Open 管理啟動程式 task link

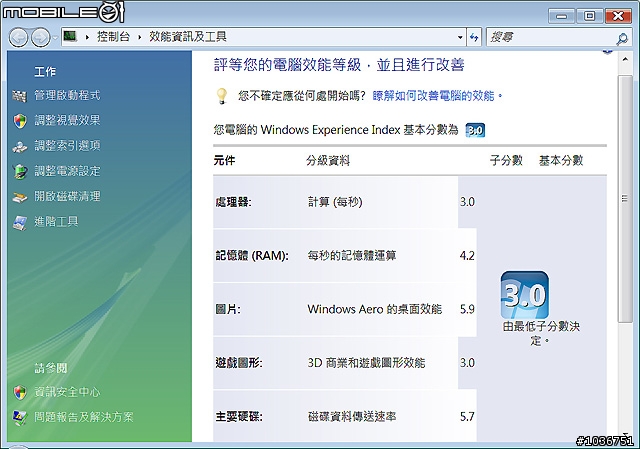pyautogui.click(x=67, y=96)
